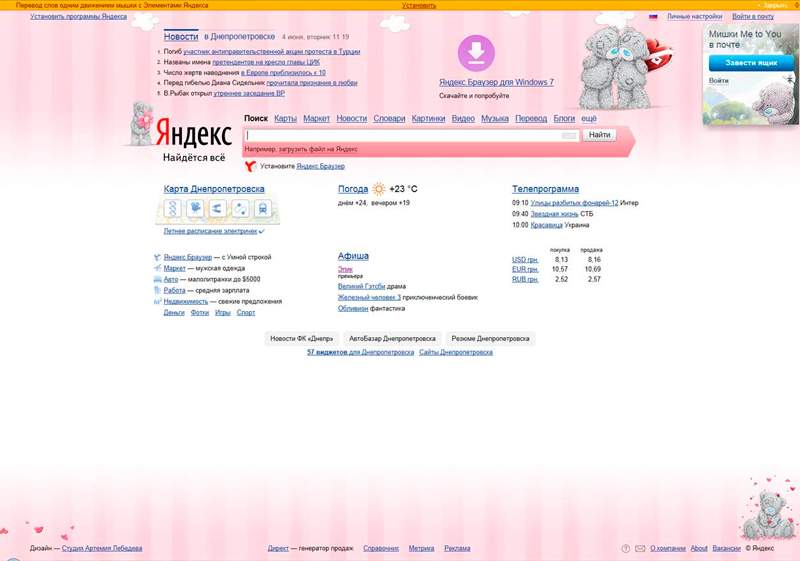Click the Завести ящик mail button
Viewport: 800px width, 561px height.
click(751, 63)
